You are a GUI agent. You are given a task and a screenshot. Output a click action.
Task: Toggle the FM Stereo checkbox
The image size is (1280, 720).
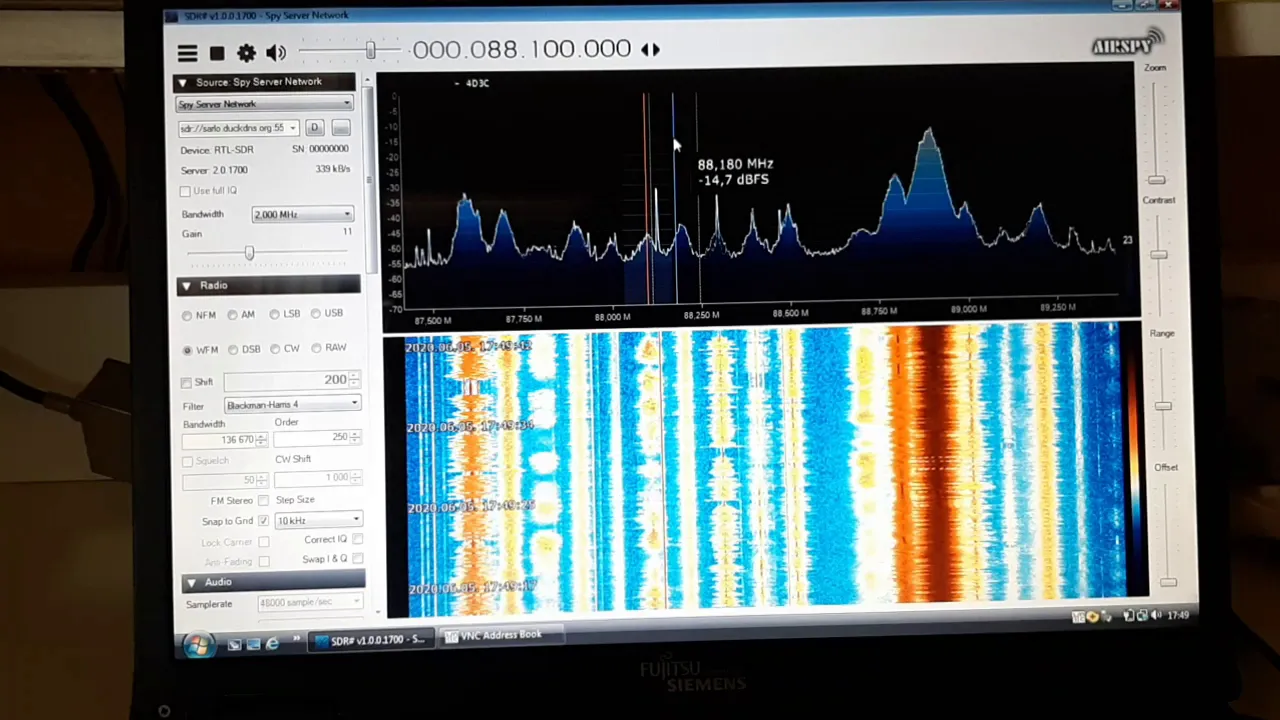point(263,501)
